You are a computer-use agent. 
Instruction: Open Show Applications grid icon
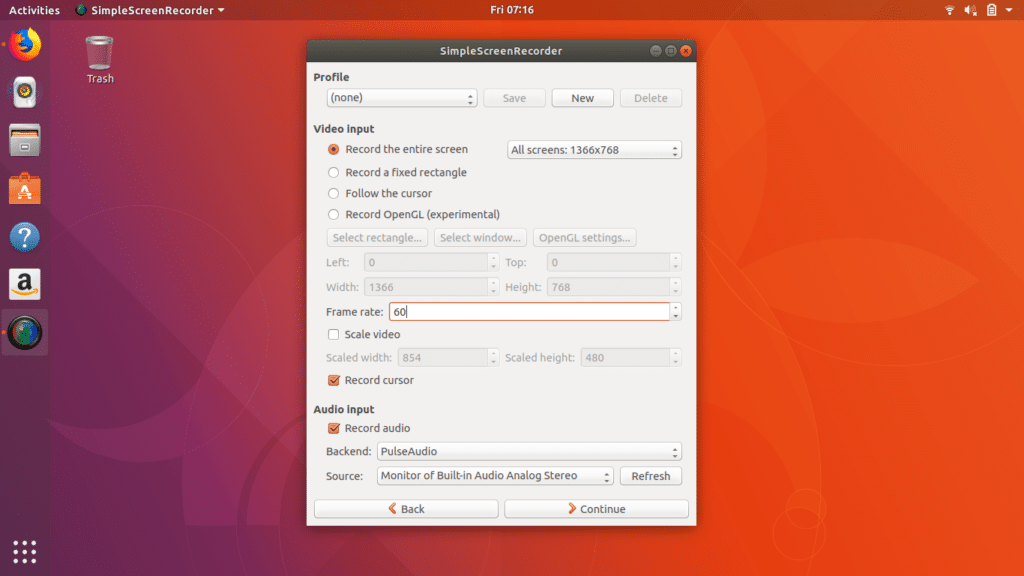click(x=24, y=551)
